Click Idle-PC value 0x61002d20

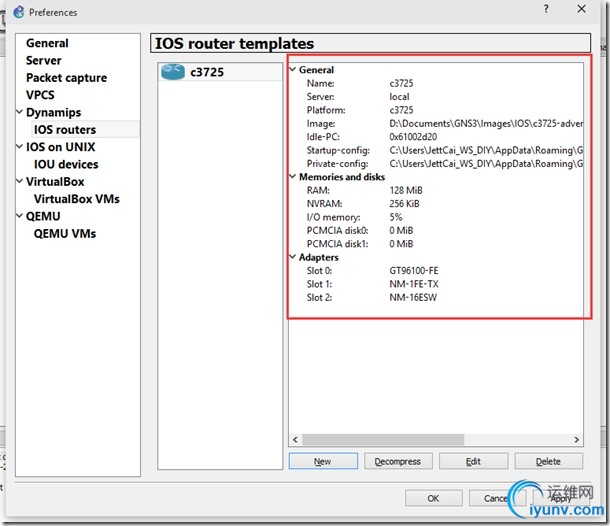coord(413,137)
